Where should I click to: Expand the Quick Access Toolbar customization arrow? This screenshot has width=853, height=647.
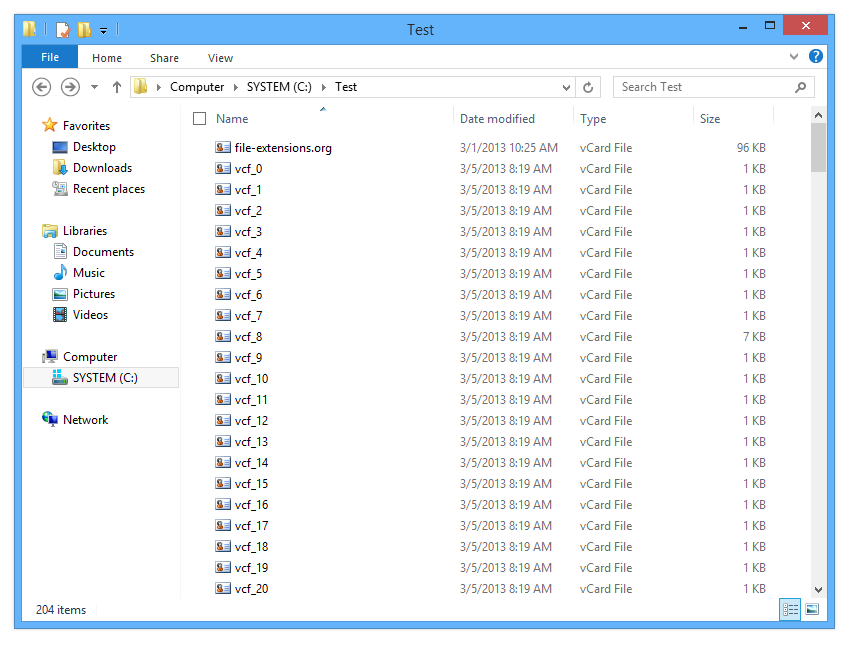(x=103, y=30)
